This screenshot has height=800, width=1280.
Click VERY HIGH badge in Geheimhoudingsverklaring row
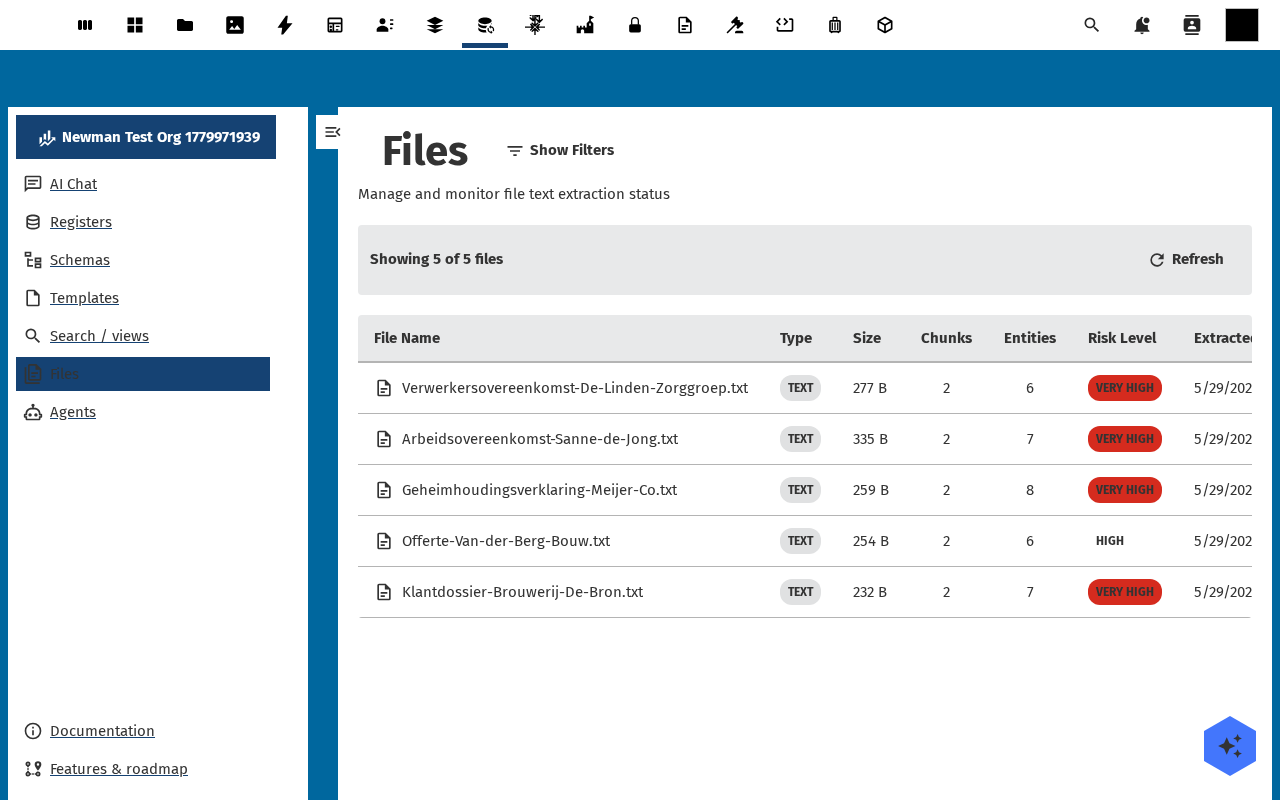[1125, 490]
